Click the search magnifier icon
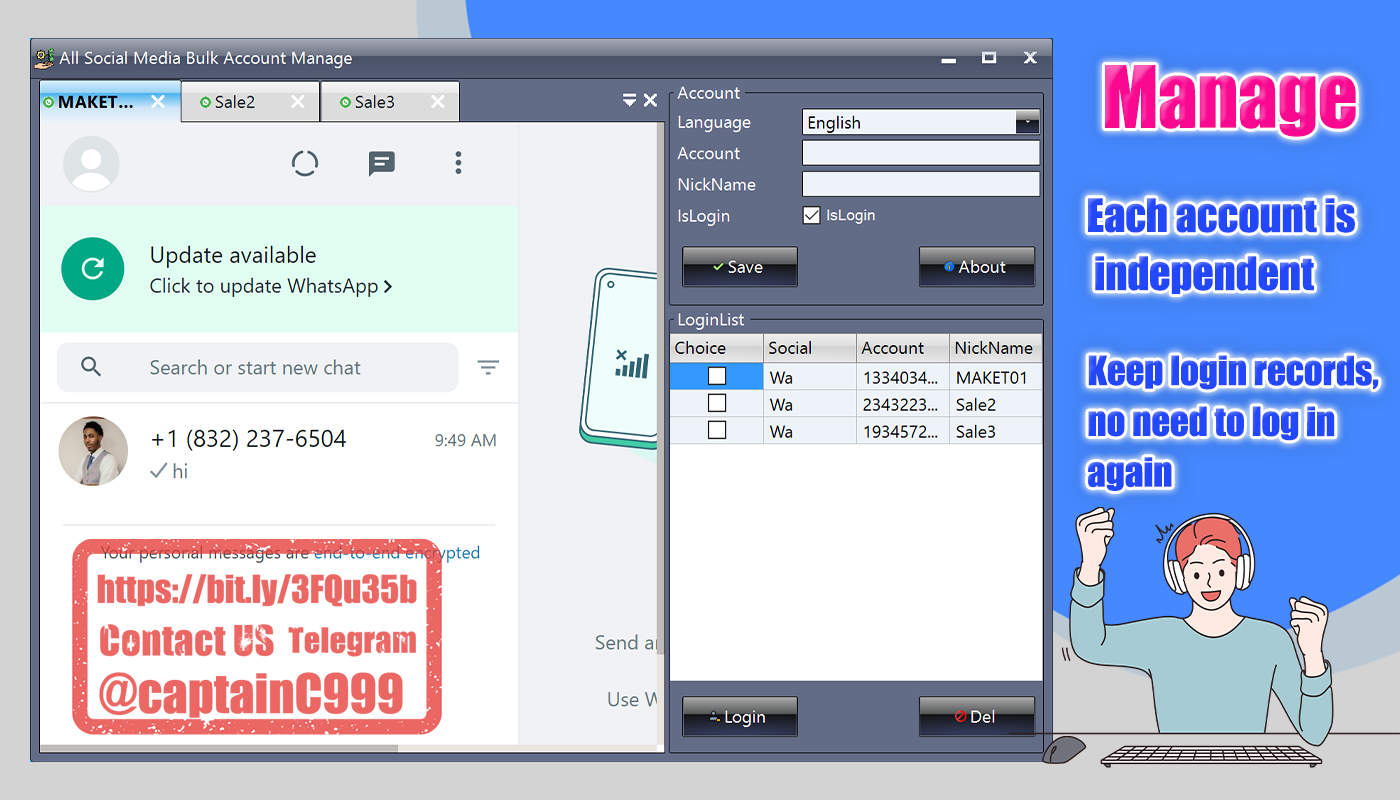Screen dimensions: 1400x800 [x=91, y=367]
